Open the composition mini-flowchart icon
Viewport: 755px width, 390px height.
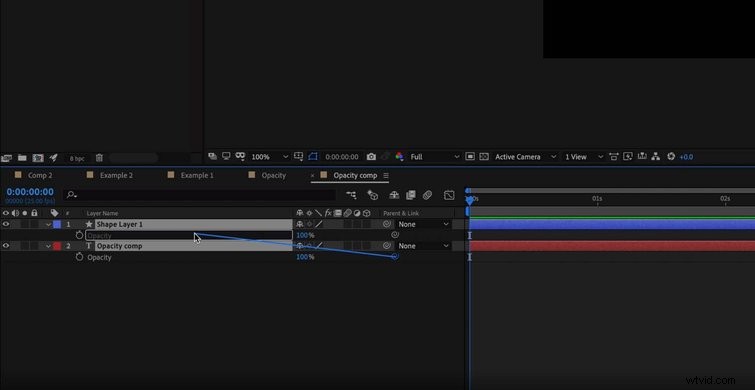coord(351,195)
